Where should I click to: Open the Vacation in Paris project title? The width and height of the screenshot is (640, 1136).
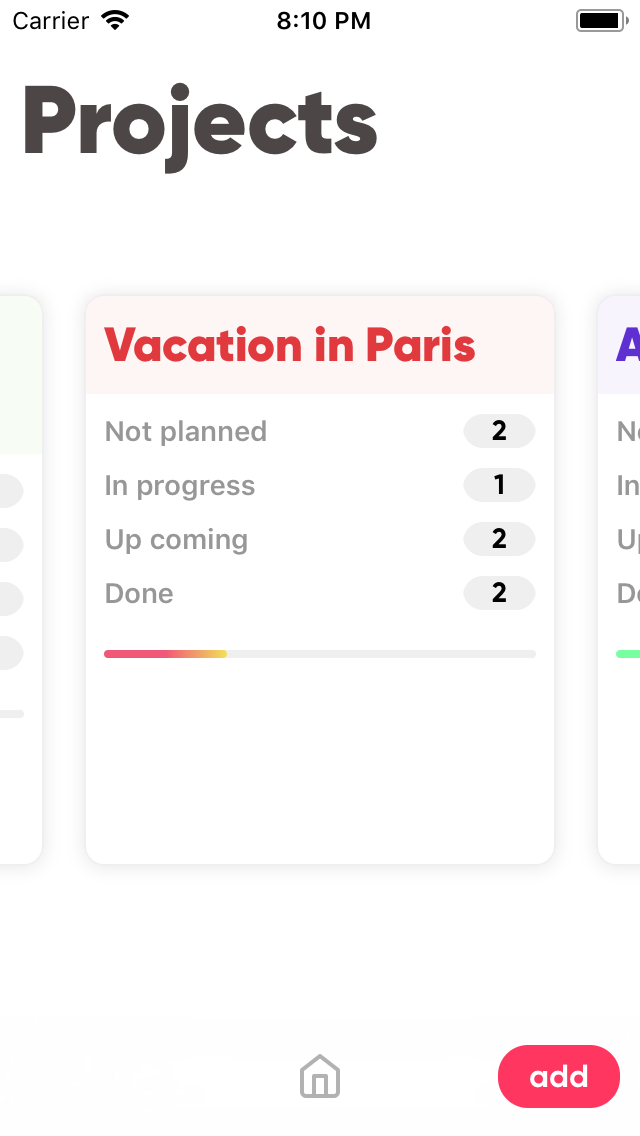pos(290,345)
